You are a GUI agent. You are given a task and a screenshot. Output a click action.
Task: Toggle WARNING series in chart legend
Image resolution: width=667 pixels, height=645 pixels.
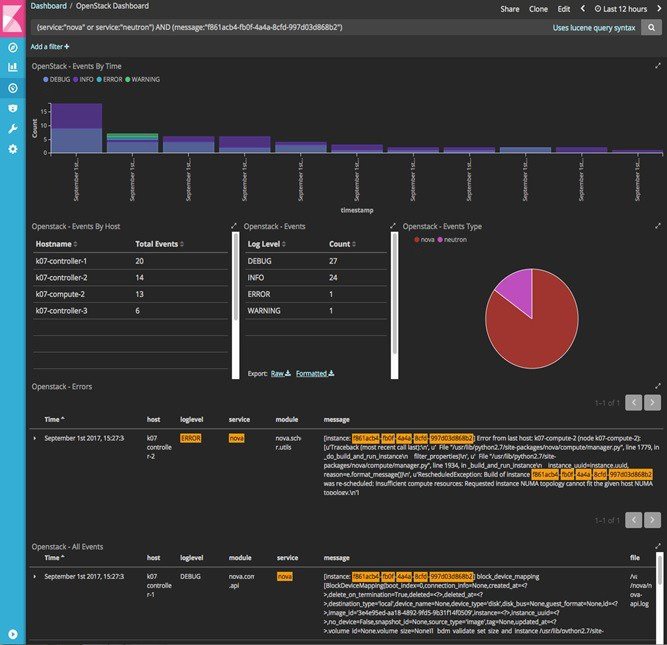[x=143, y=80]
